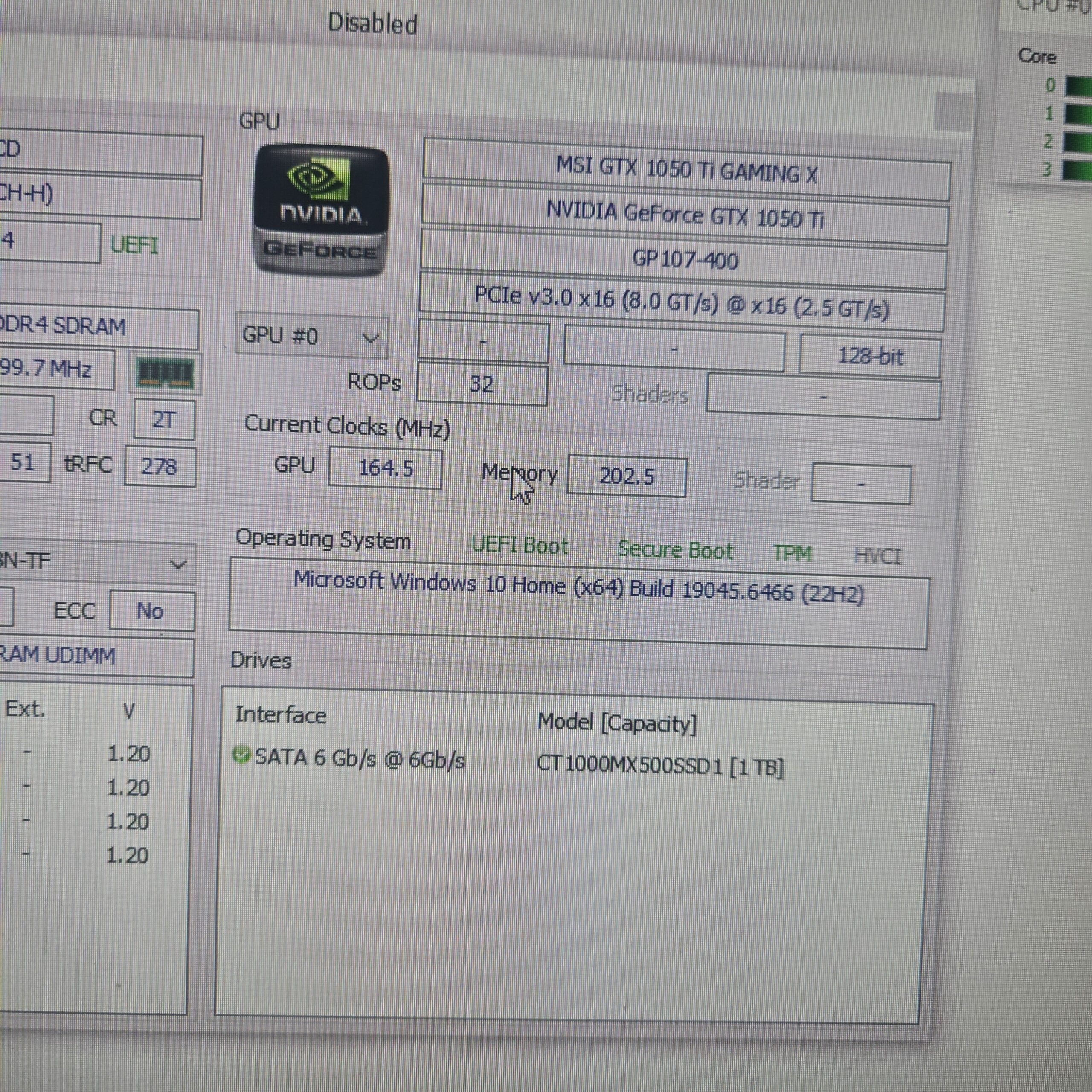
Task: Click the GP107-400 chip name field
Action: pos(683,259)
